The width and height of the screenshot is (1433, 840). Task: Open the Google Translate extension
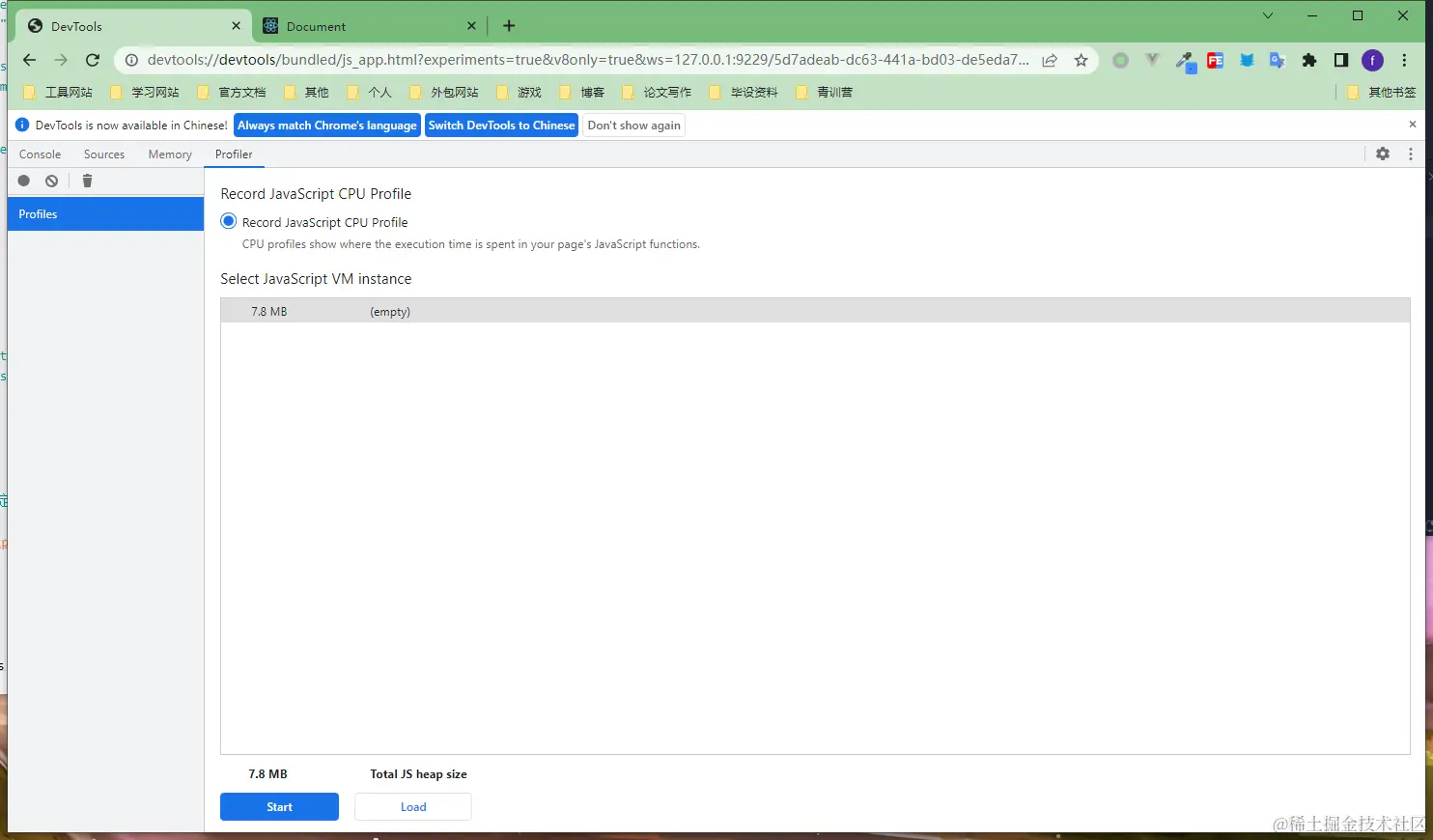coord(1278,60)
